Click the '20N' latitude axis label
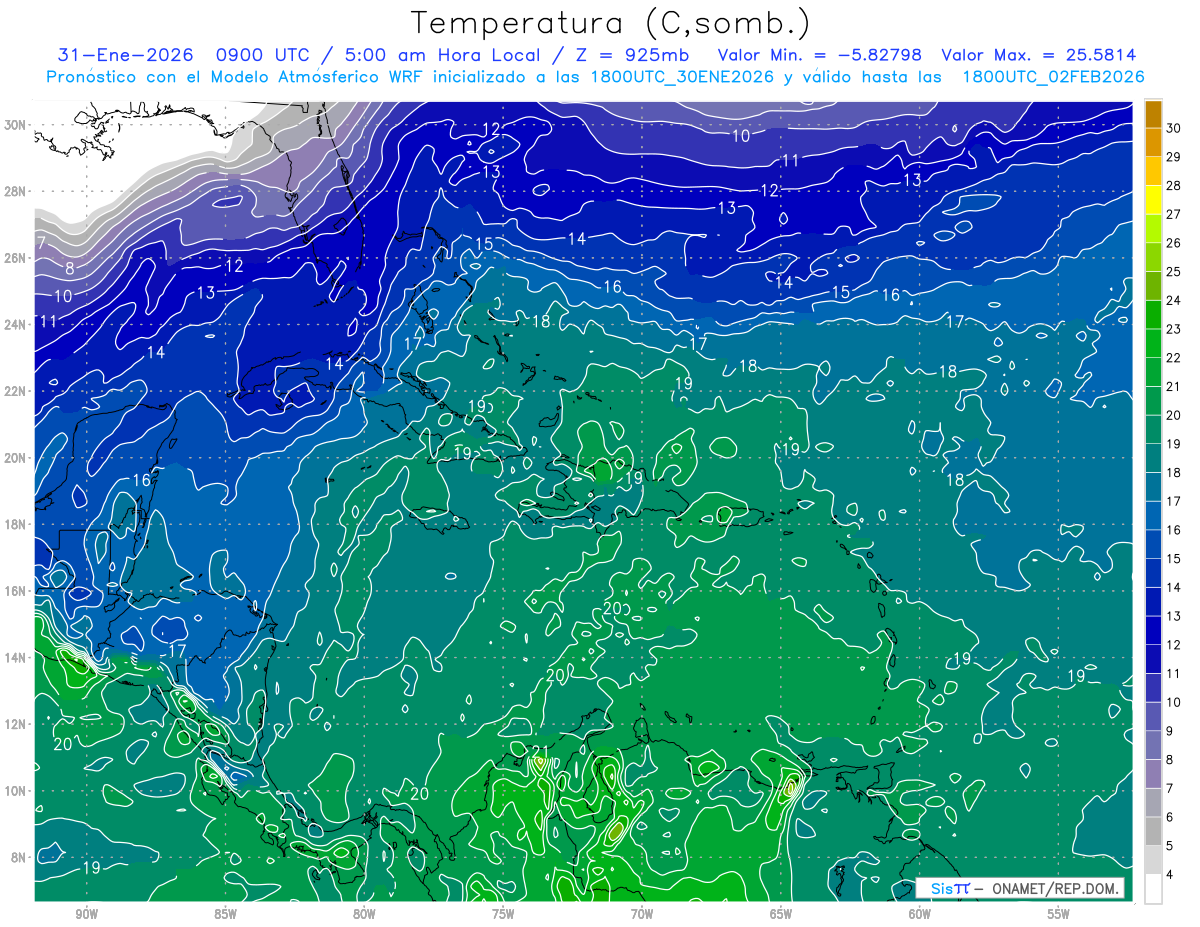The image size is (1200, 927). (x=15, y=457)
